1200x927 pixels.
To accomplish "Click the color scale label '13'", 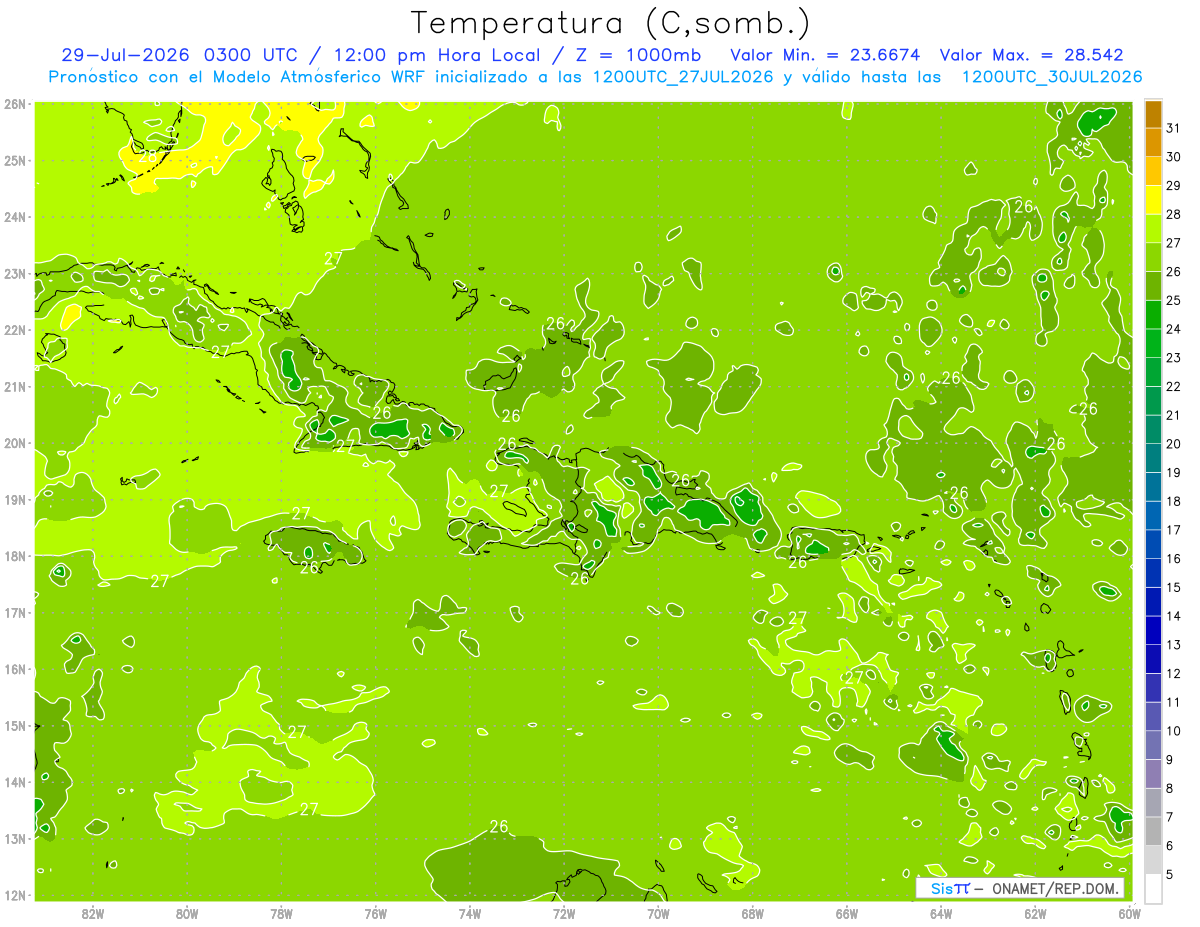I will [1174, 645].
